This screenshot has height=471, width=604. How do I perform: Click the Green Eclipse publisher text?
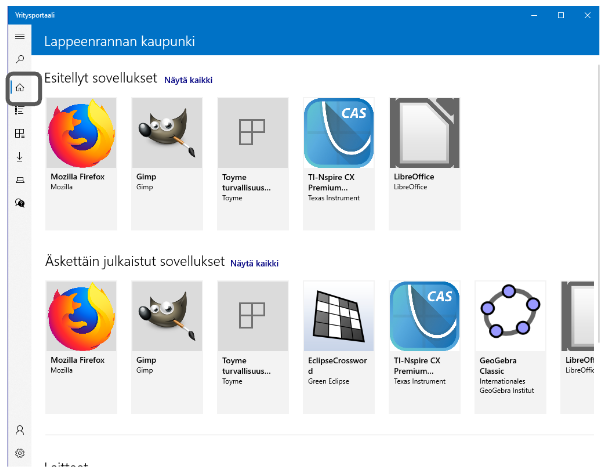(329, 381)
